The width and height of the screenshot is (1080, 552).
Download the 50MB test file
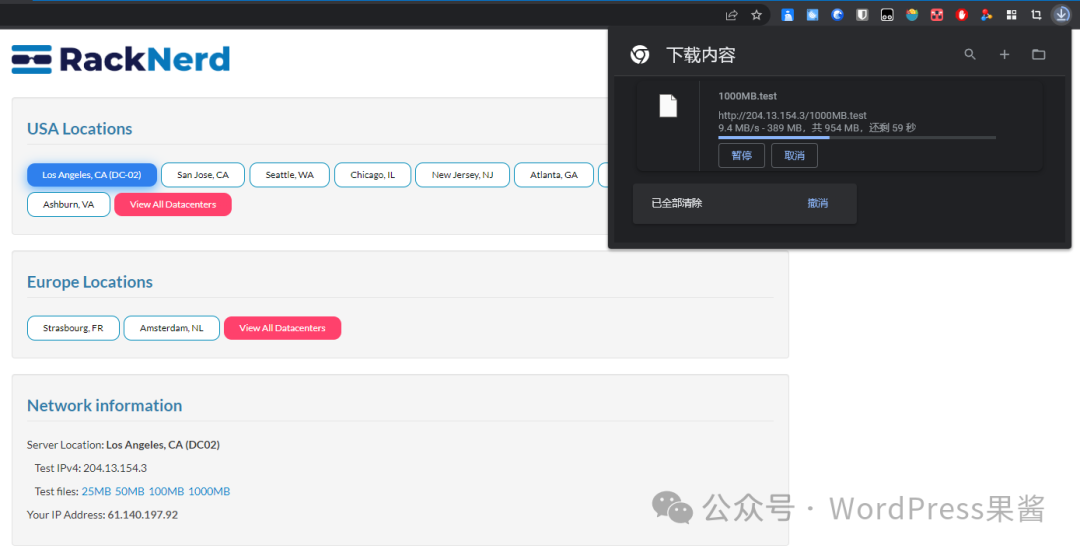(129, 491)
